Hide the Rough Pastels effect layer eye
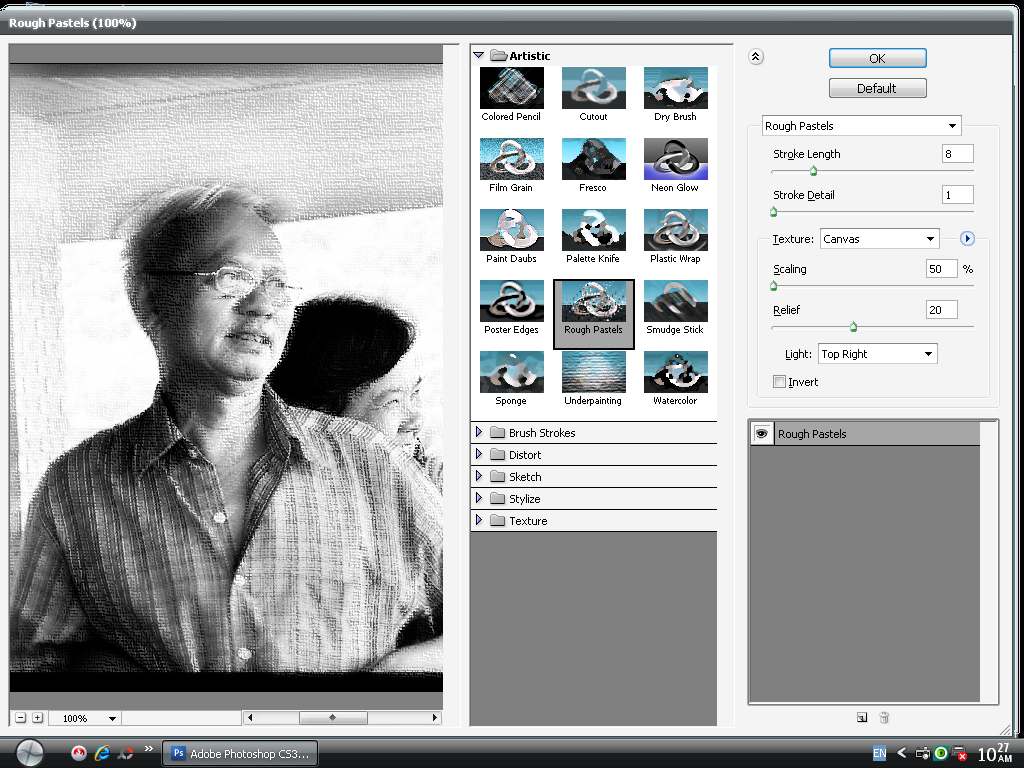 click(x=762, y=433)
